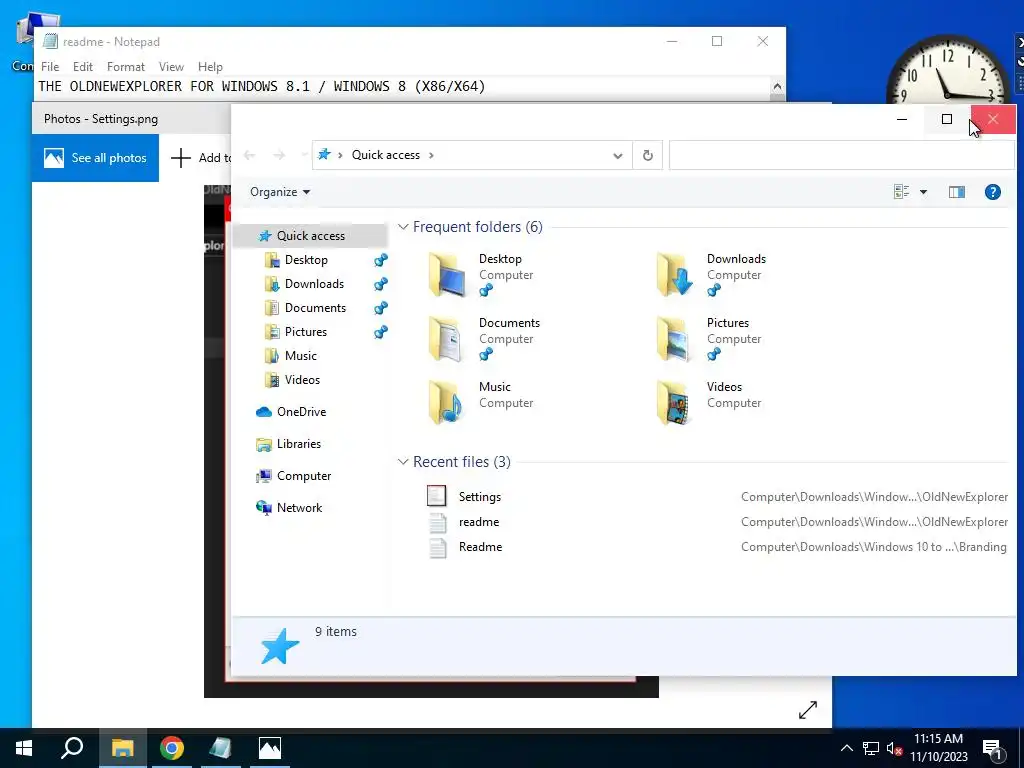
Task: Open the File menu in Notepad
Action: [x=50, y=67]
